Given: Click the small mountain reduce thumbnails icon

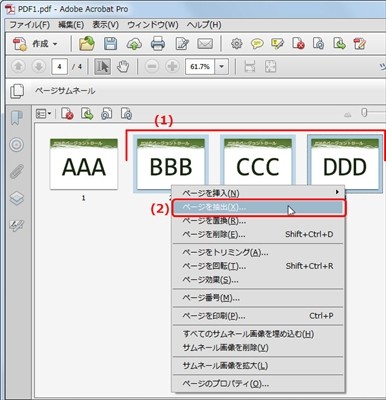Looking at the screenshot, I should 348,115.
